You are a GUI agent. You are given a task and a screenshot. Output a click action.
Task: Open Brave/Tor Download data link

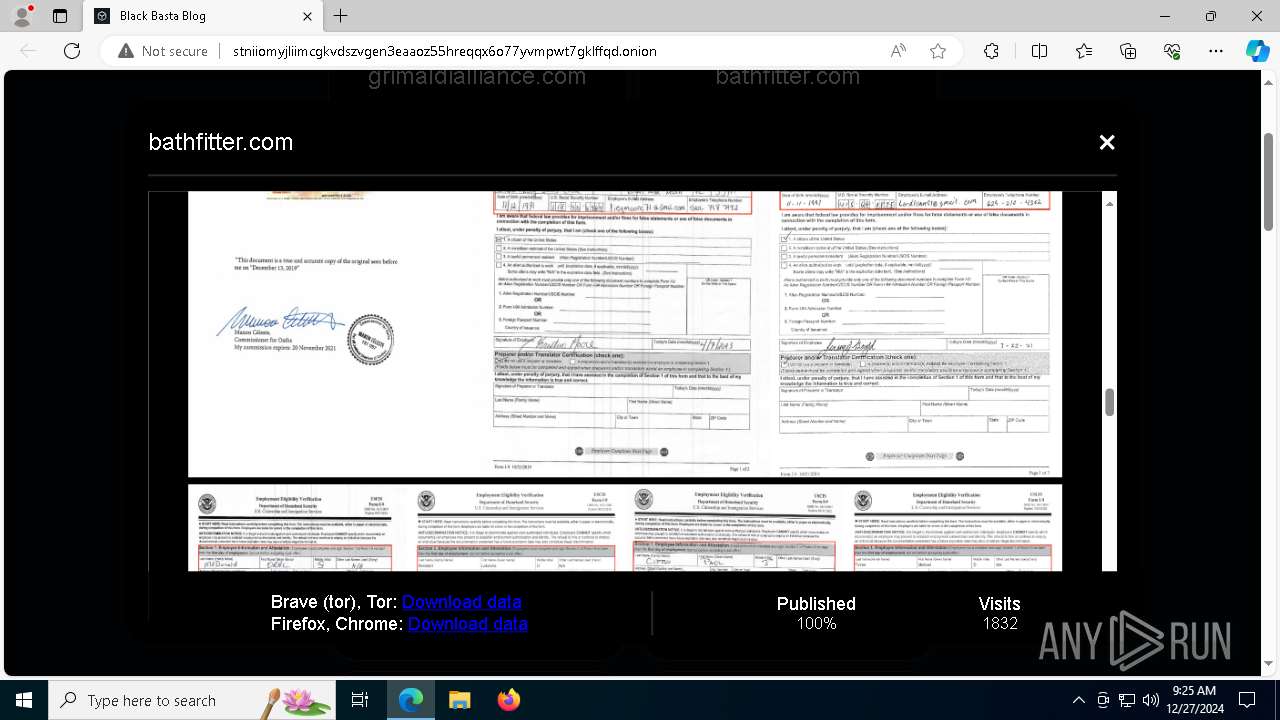[x=461, y=602]
